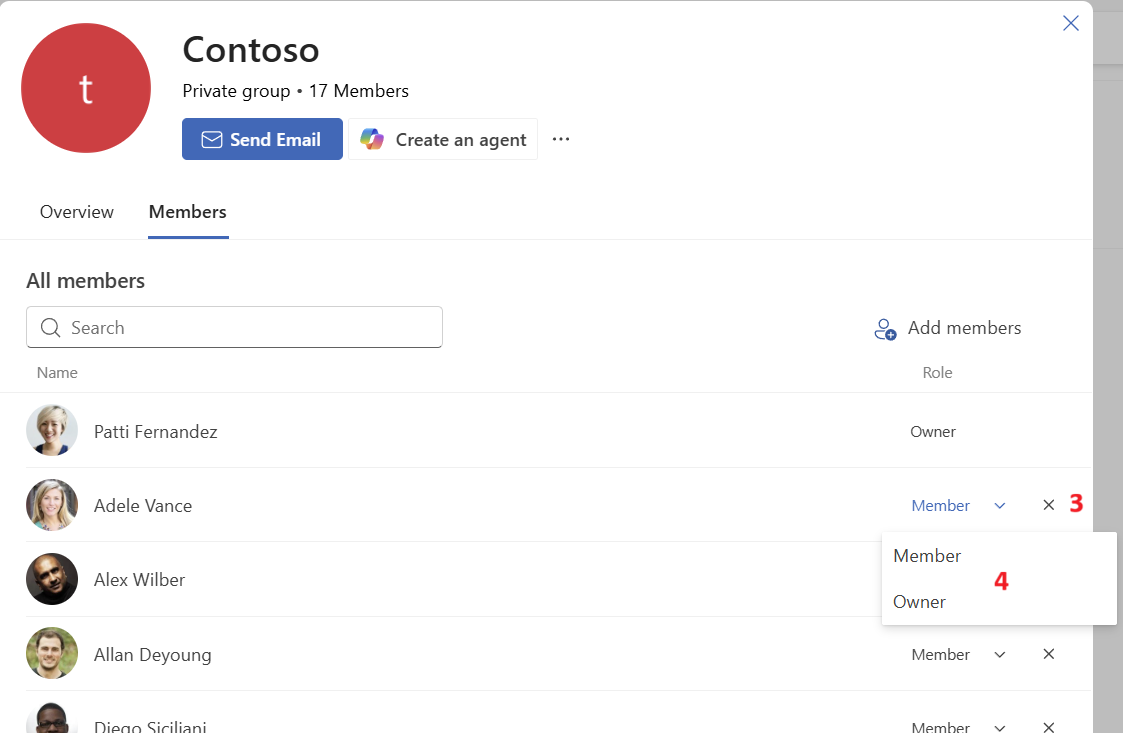Viewport: 1123px width, 733px height.
Task: Click Allan Deyoung's Member role label
Action: tap(940, 655)
